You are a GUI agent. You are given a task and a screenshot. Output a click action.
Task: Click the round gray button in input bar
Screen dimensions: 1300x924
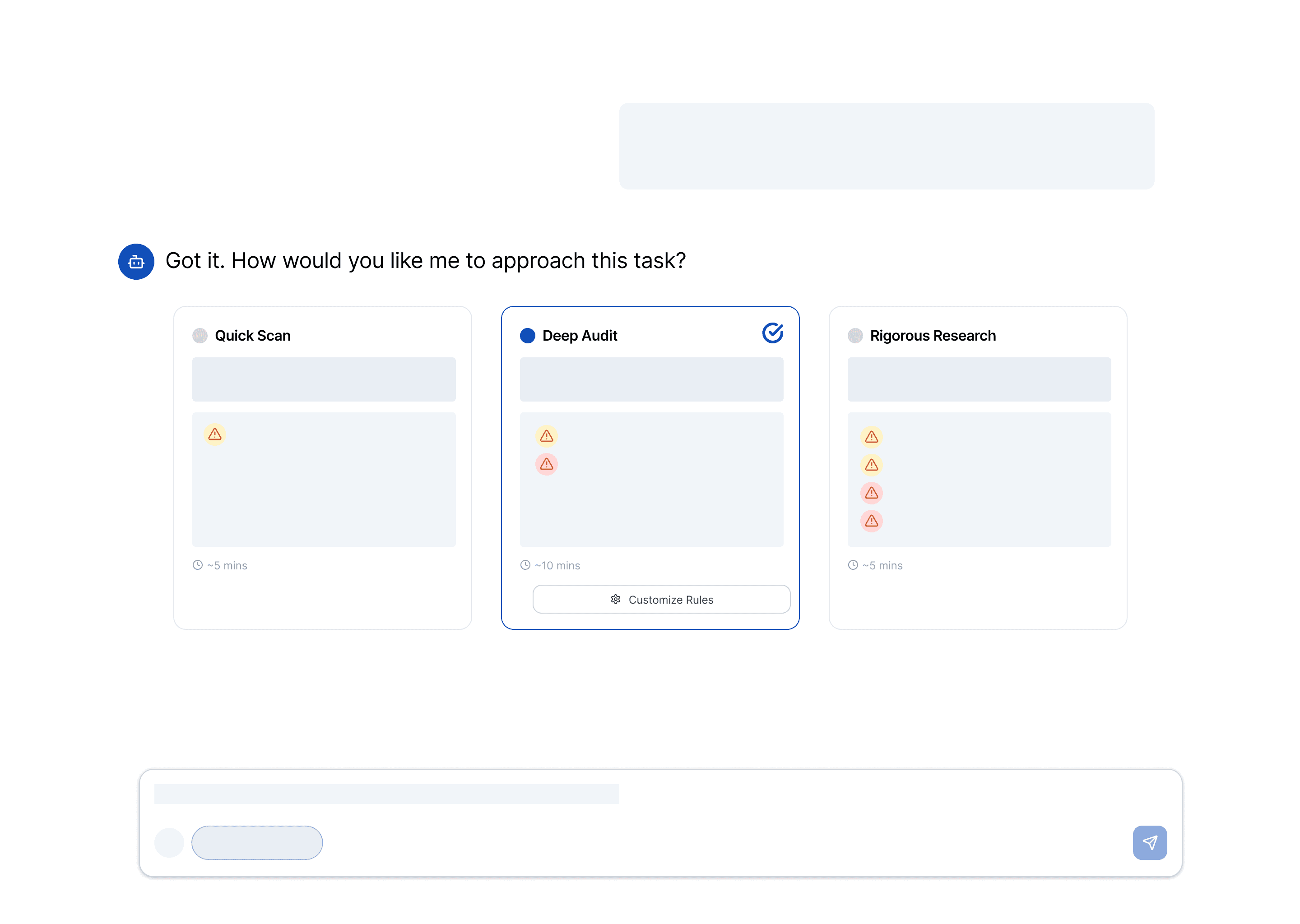[x=169, y=843]
